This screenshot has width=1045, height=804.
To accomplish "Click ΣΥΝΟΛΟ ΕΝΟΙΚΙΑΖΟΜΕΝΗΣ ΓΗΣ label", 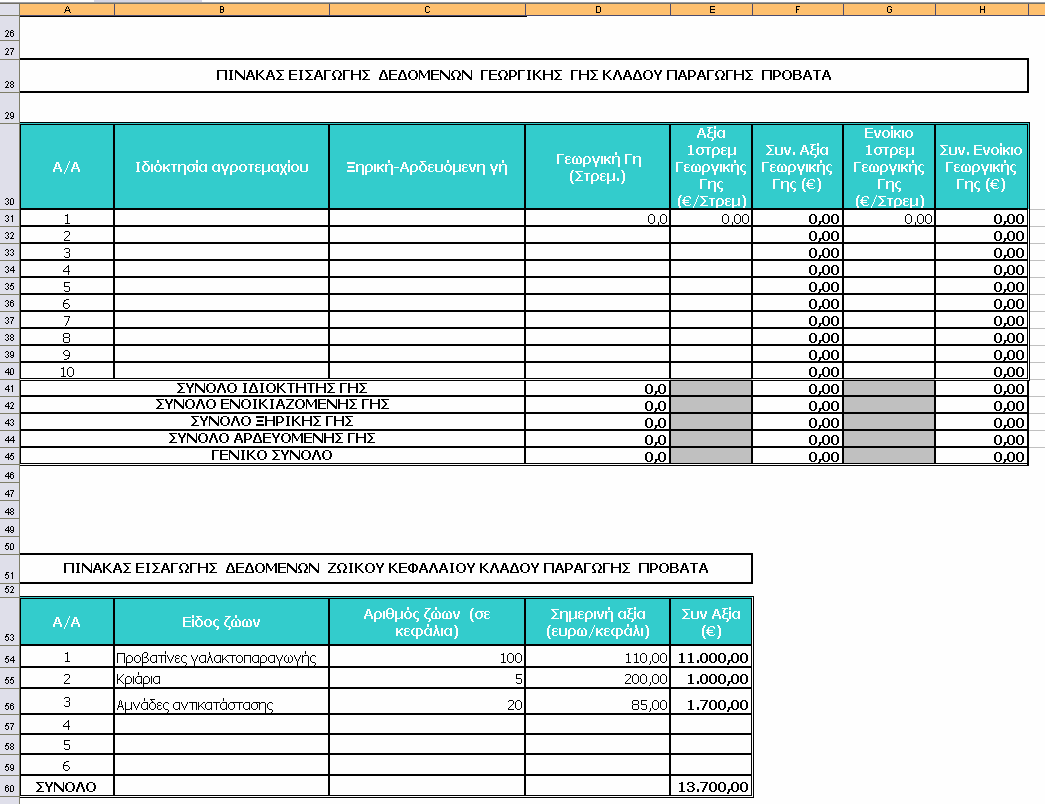I will 272,405.
